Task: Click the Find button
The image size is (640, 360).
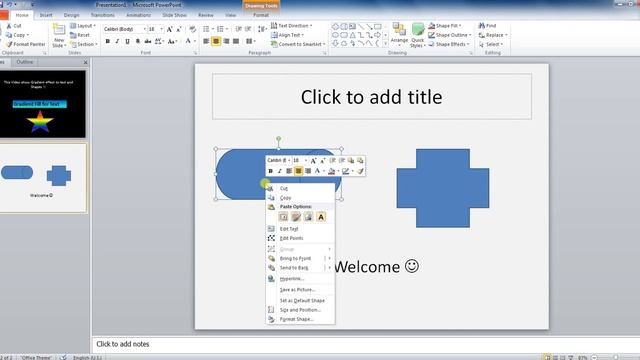Action: click(x=487, y=26)
